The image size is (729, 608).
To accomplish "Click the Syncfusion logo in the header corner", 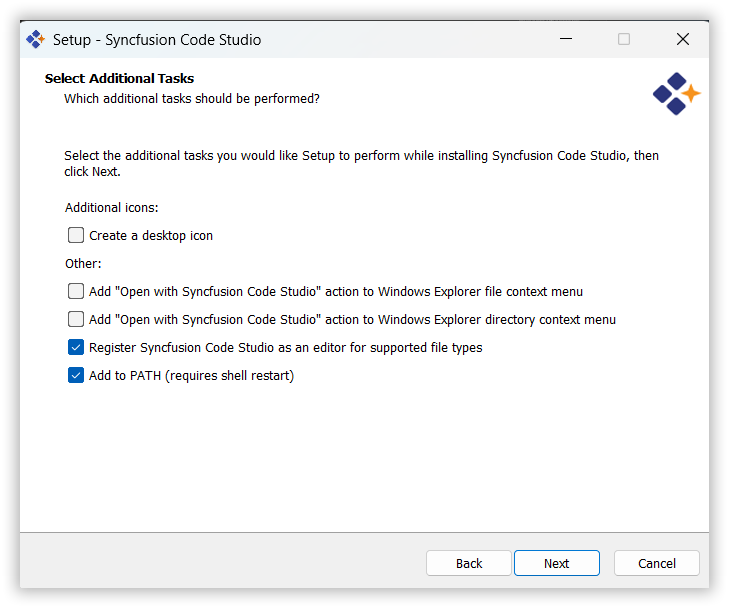I will click(x=676, y=94).
